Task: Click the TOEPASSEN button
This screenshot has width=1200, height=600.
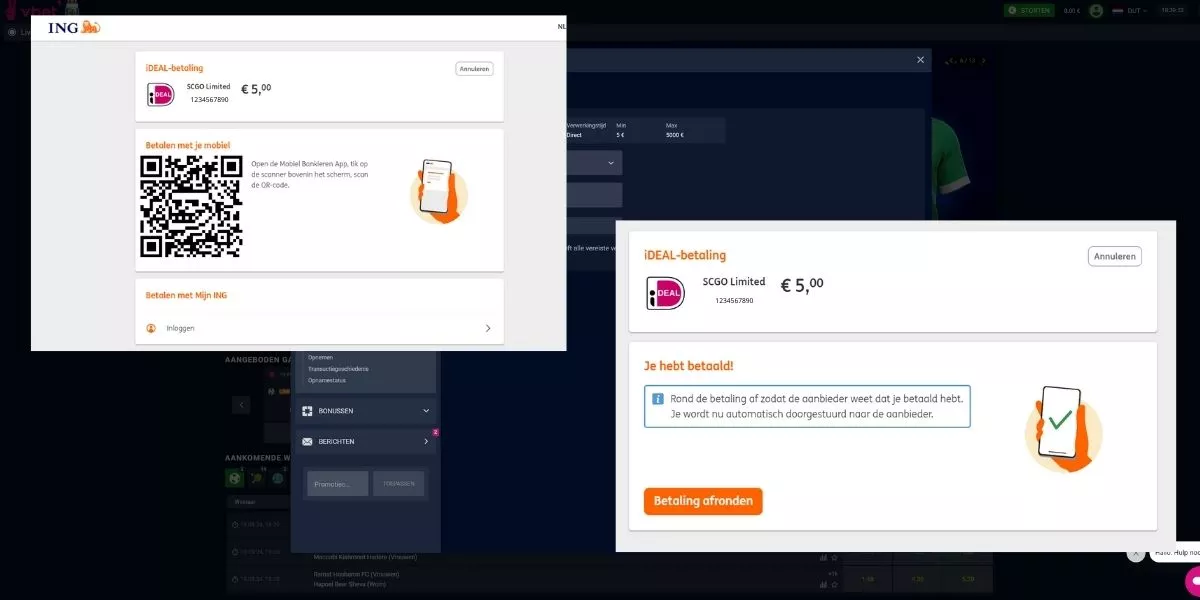Action: pyautogui.click(x=399, y=484)
